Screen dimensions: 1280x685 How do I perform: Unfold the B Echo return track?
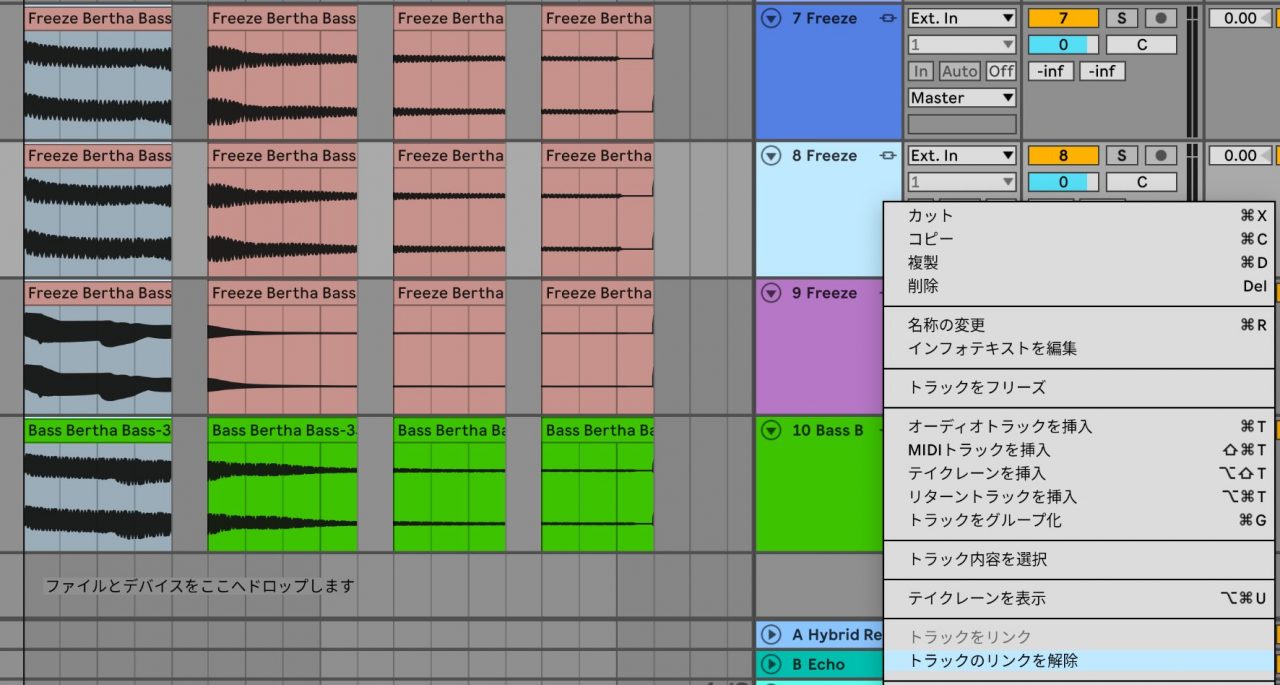(x=770, y=664)
